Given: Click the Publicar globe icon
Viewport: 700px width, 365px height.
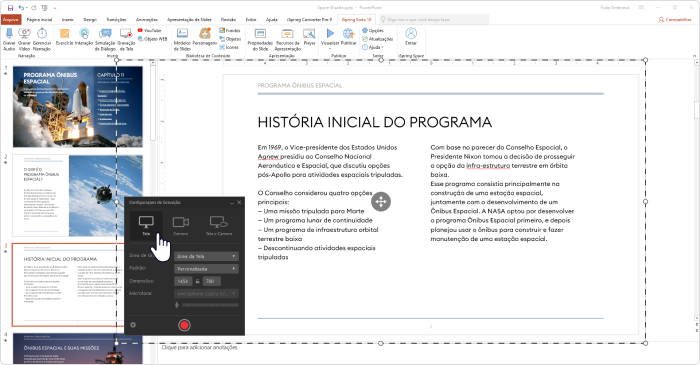Looking at the screenshot, I should tap(349, 33).
